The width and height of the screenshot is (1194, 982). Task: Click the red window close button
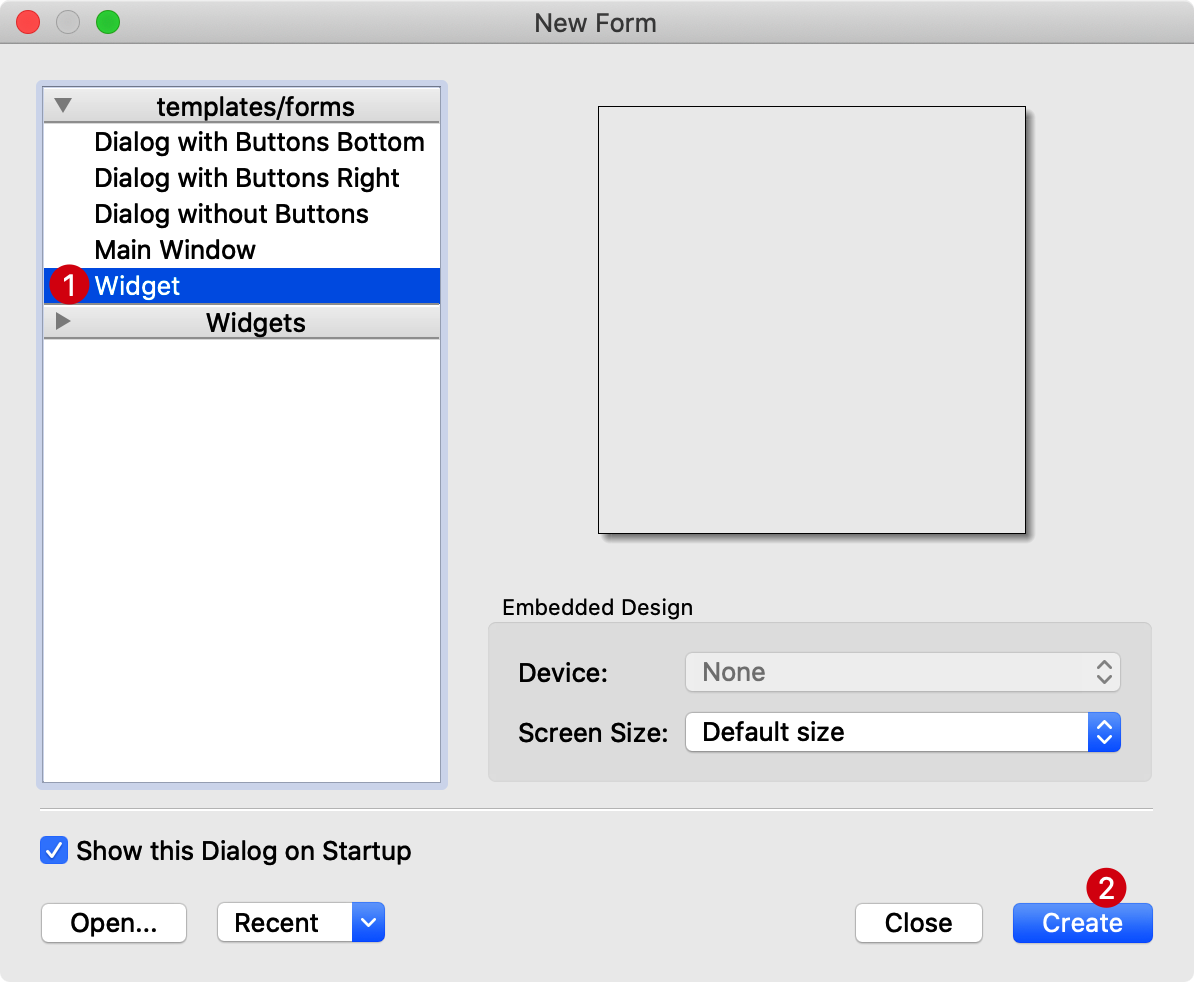(28, 22)
